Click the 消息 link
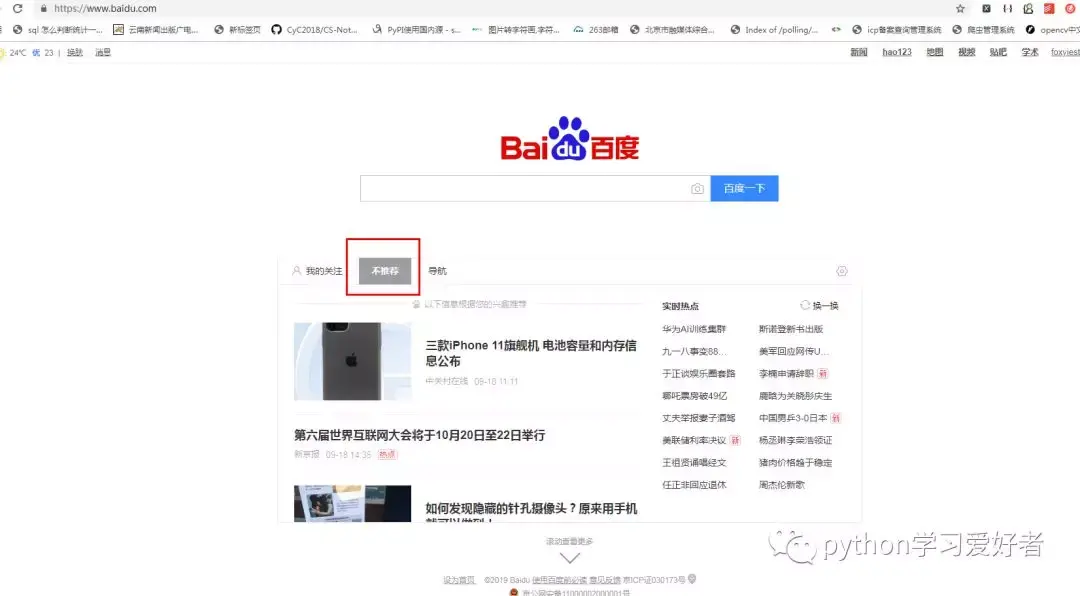 point(103,52)
